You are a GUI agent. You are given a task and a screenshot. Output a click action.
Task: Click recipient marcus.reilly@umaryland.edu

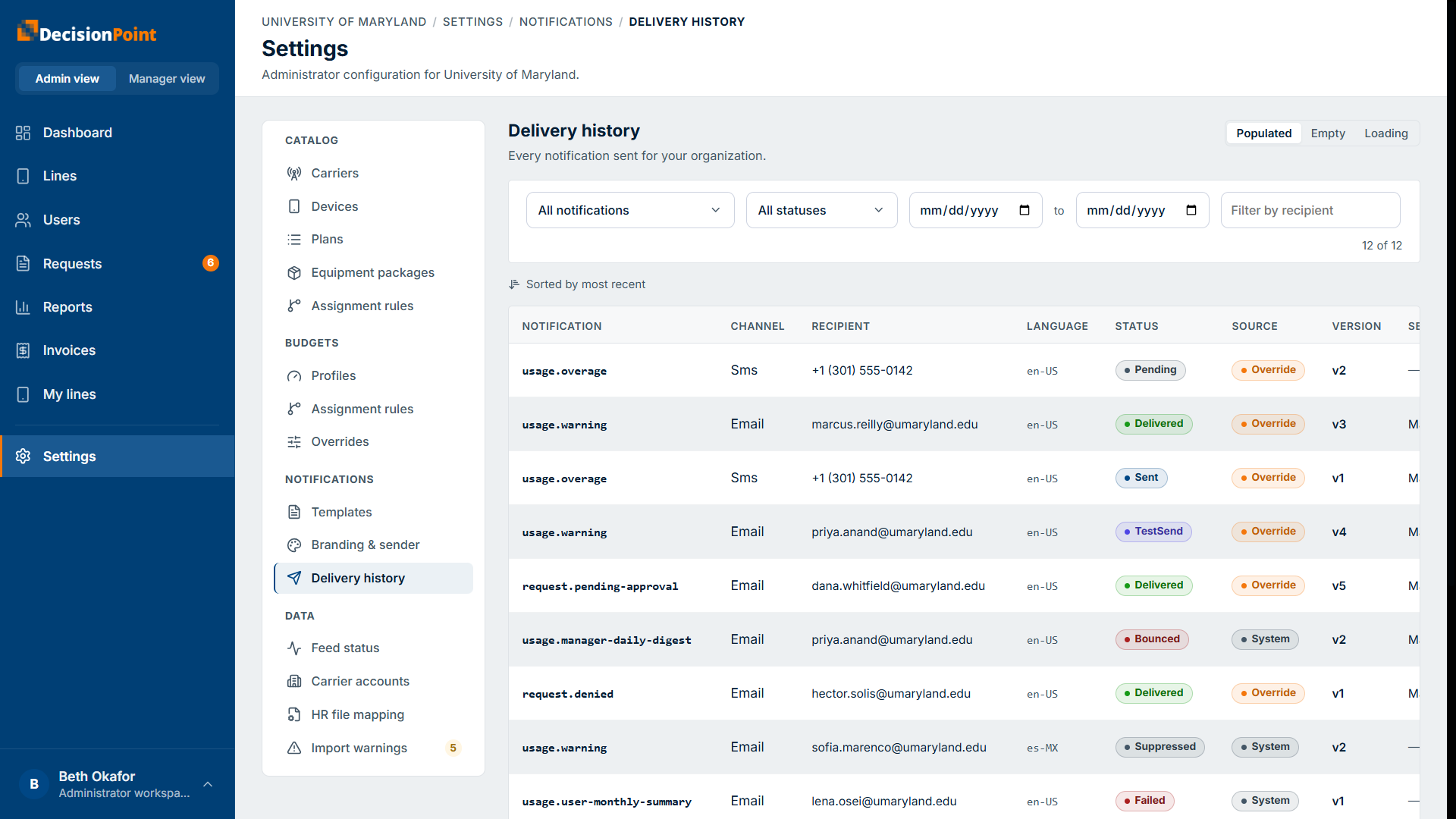[894, 424]
